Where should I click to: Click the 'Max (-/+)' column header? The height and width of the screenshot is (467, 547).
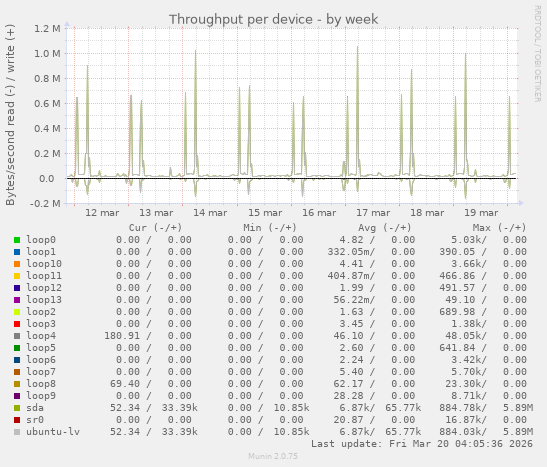pyautogui.click(x=499, y=228)
